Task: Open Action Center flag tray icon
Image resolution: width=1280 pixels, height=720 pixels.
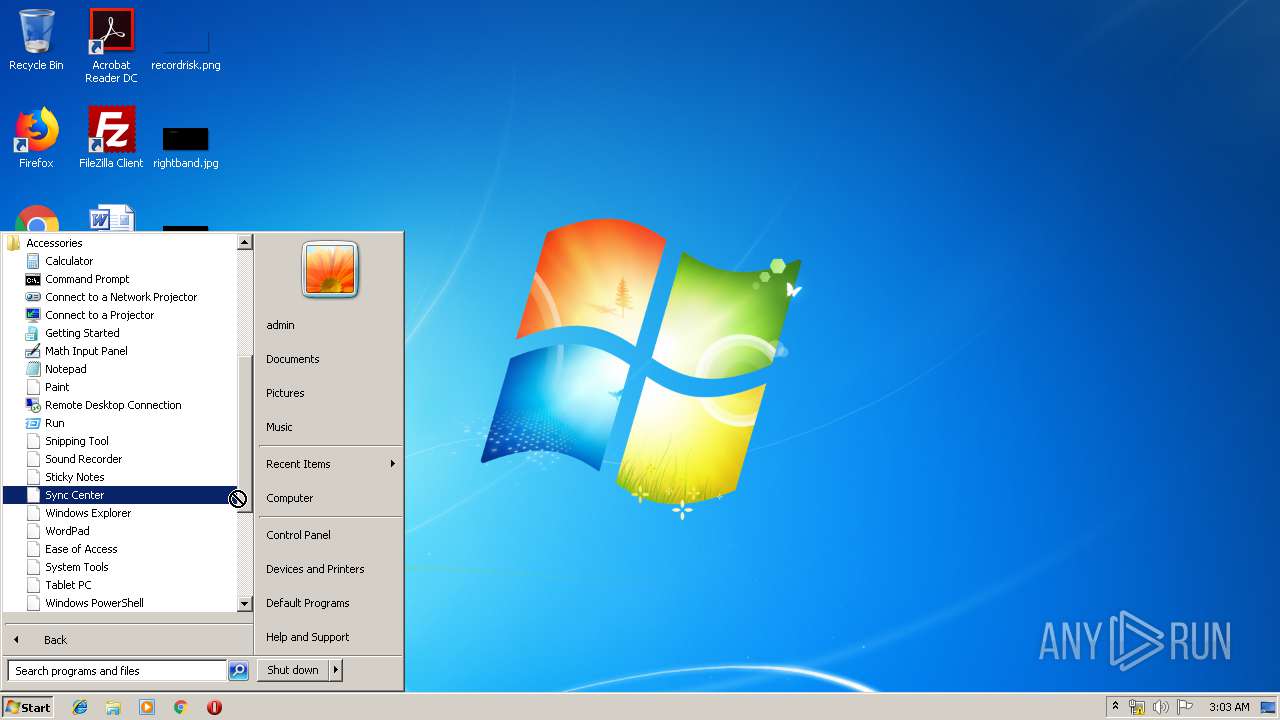Action: 1185,707
